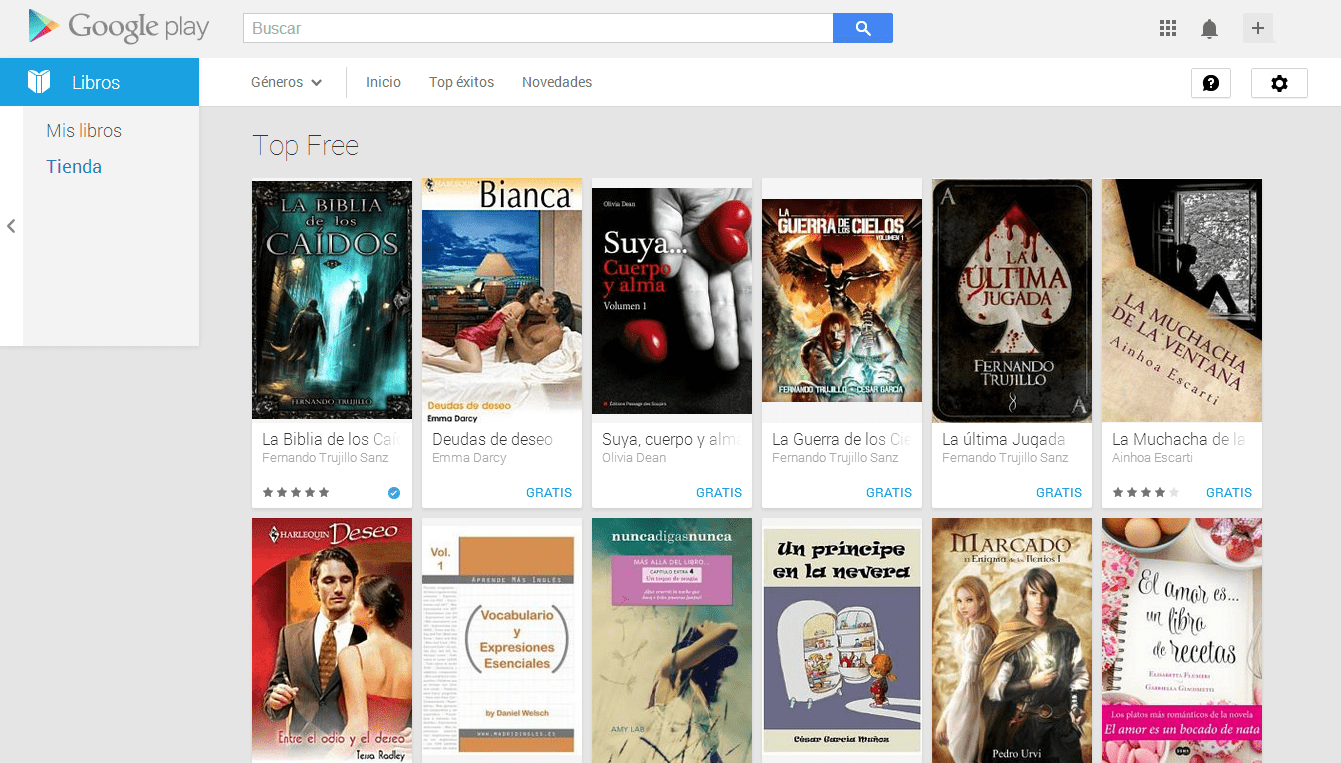1341x763 pixels.
Task: Click the Libros book icon
Action: pyautogui.click(x=38, y=82)
